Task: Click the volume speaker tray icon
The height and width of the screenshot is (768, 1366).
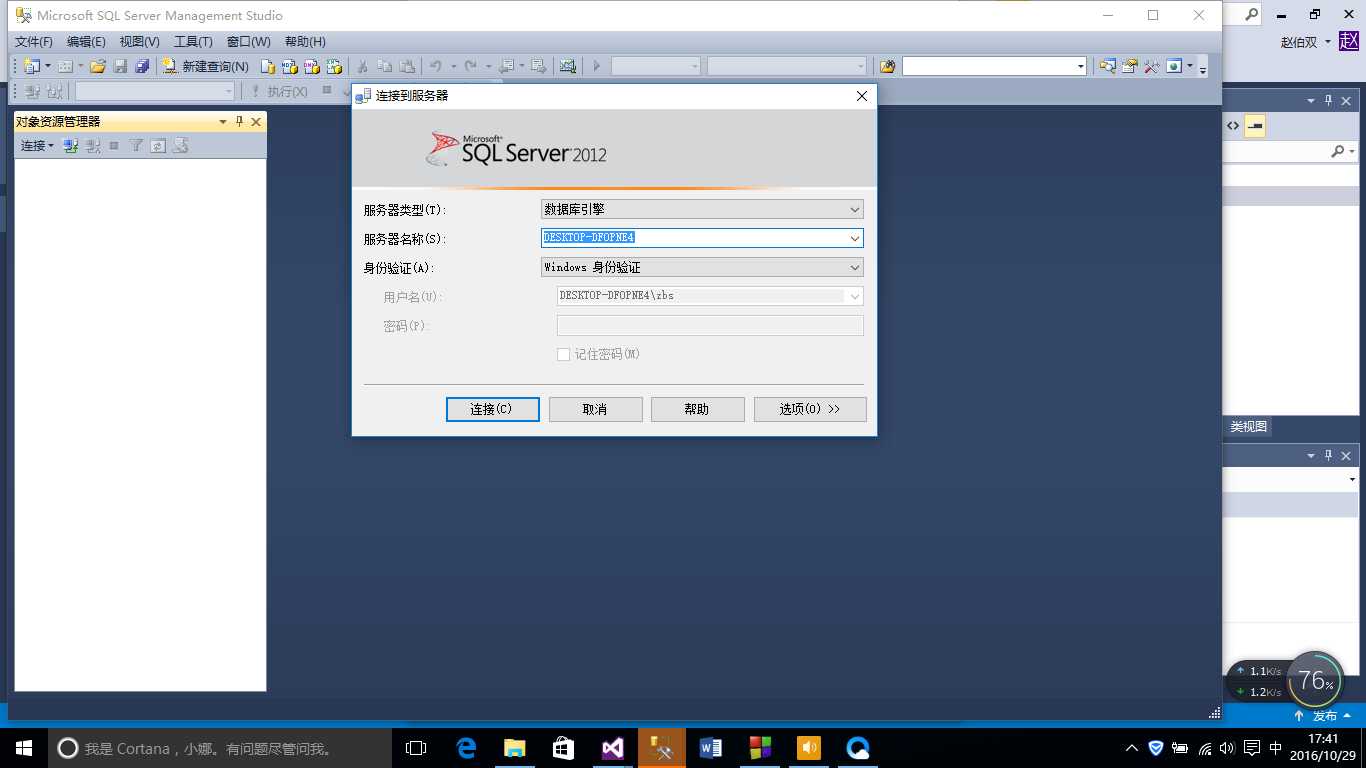Action: 1227,748
